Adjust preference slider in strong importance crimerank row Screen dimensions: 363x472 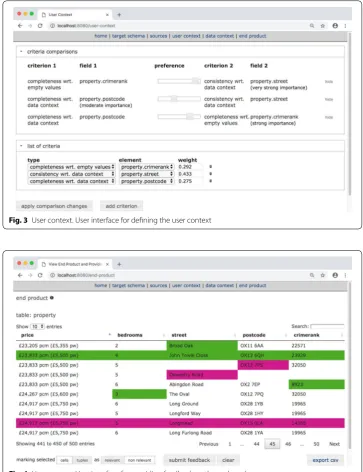click(x=179, y=117)
